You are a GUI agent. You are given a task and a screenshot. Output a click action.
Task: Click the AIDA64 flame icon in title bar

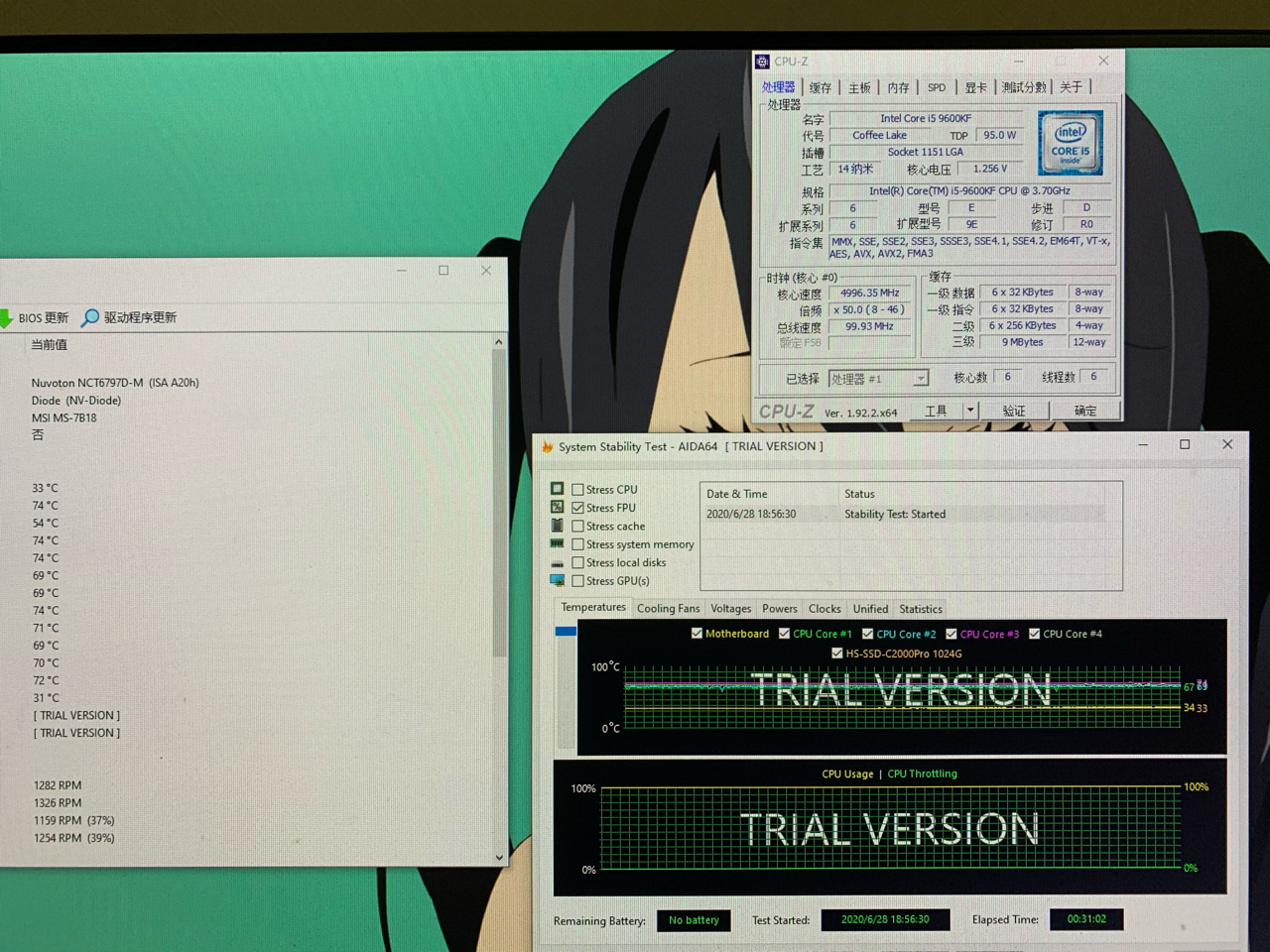(x=547, y=447)
